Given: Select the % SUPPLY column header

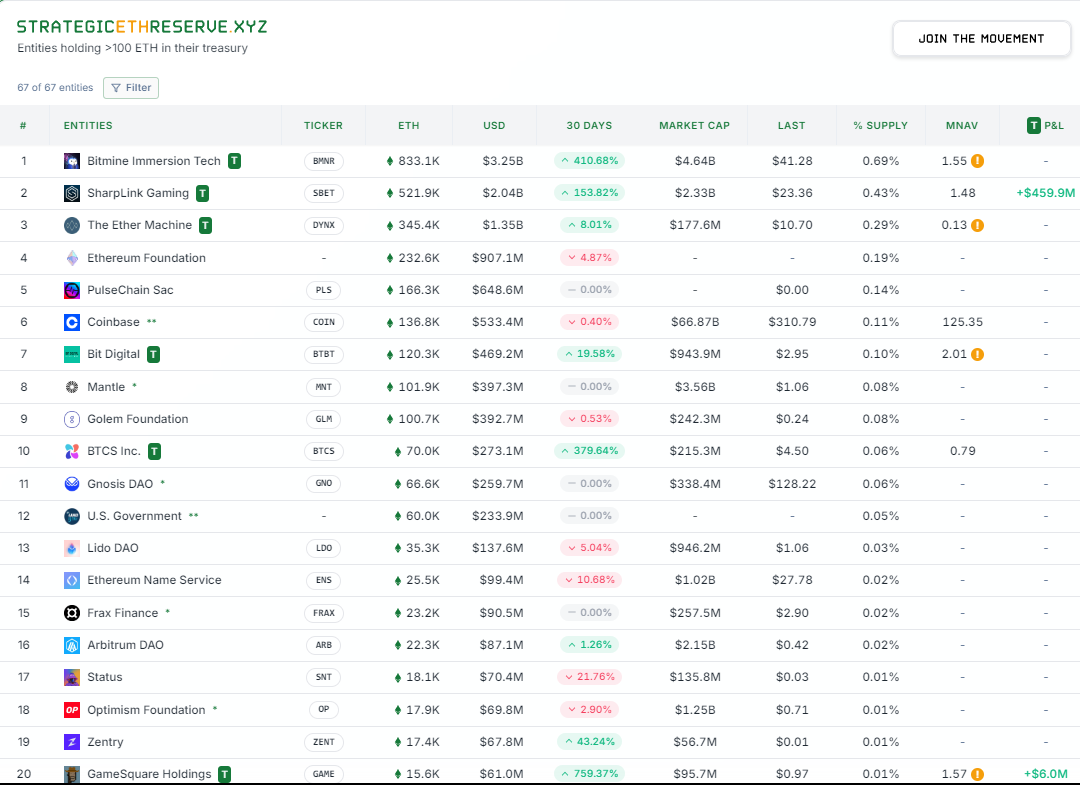Looking at the screenshot, I should [881, 125].
